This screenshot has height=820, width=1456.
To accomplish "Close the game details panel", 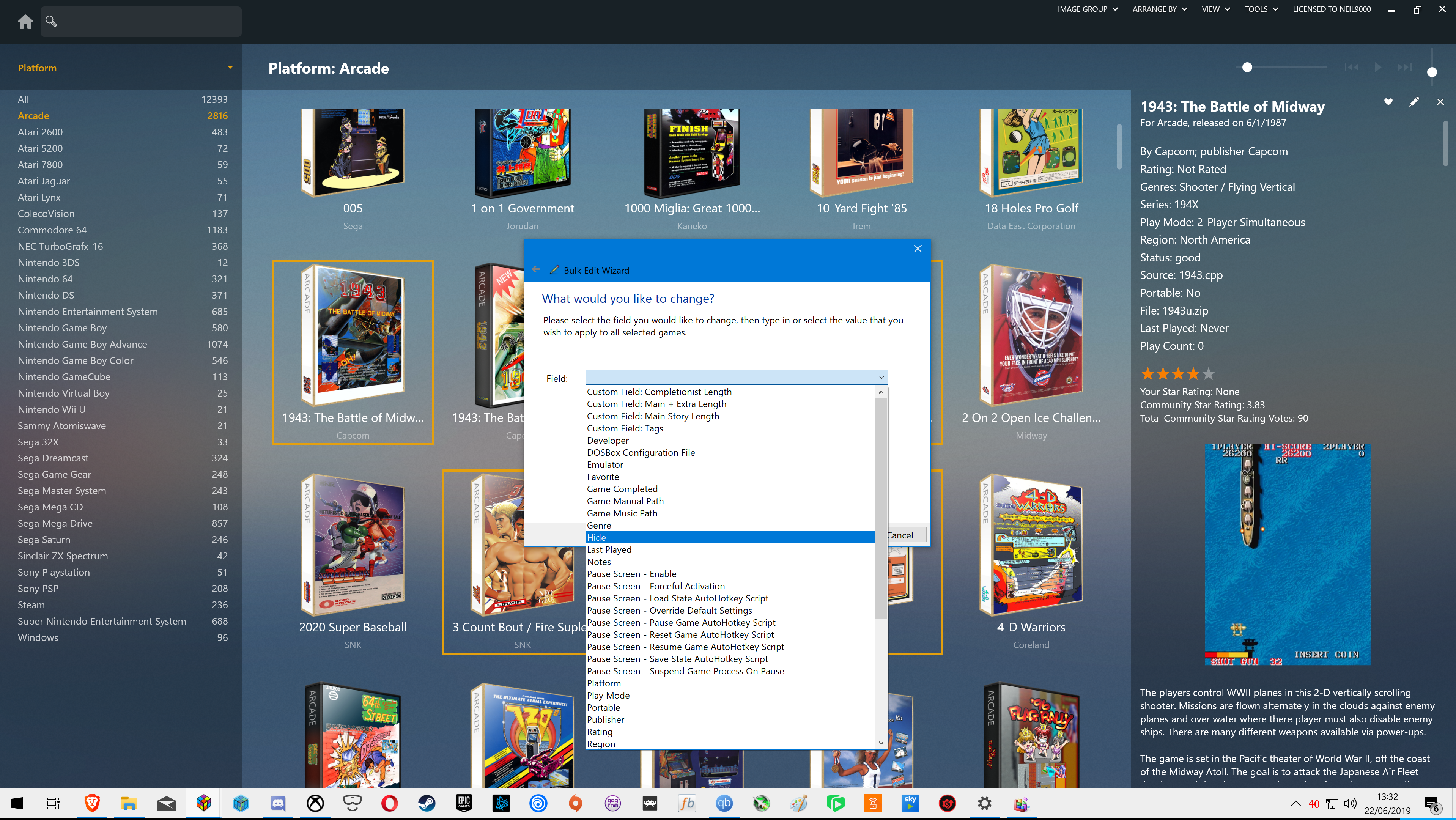I will click(1440, 102).
